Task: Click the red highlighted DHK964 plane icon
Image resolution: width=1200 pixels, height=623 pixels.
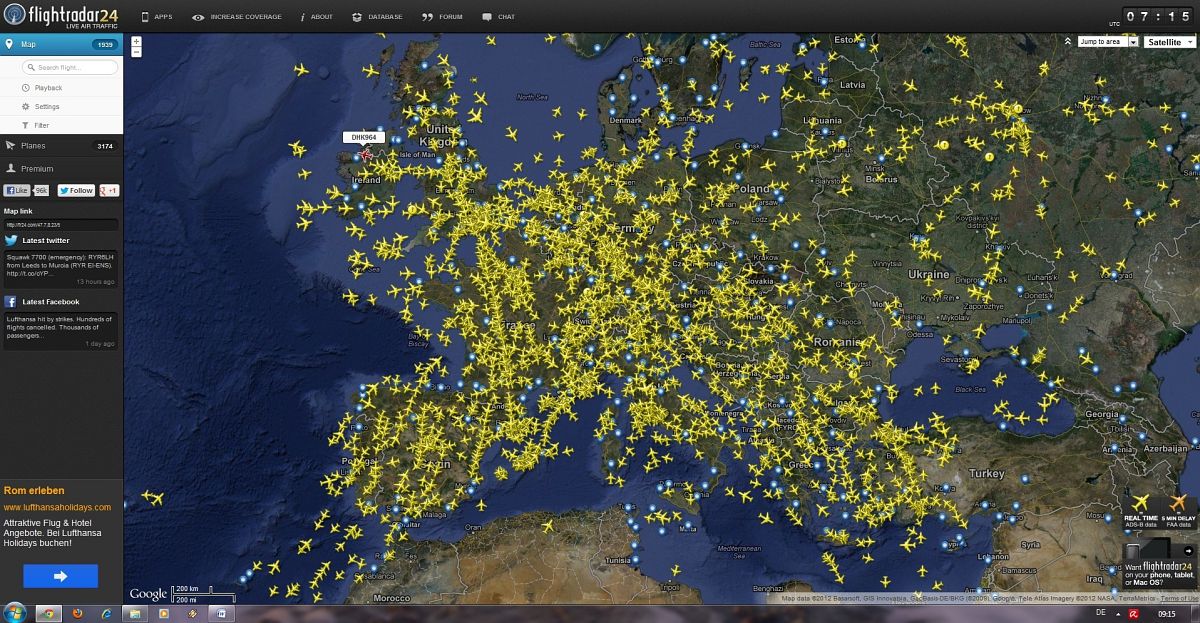Action: 366,155
